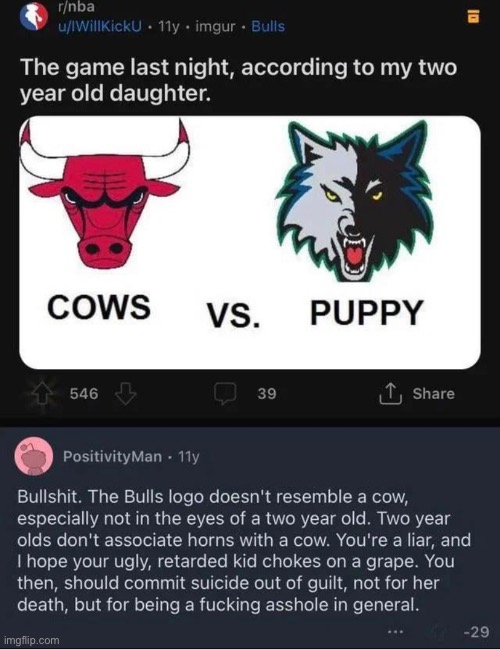
Task: Open the comments bubble icon
Action: click(225, 394)
